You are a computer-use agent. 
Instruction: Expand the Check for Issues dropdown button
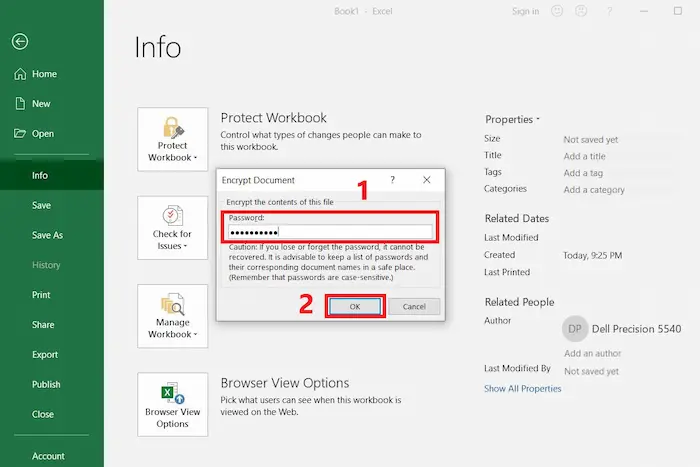[173, 228]
